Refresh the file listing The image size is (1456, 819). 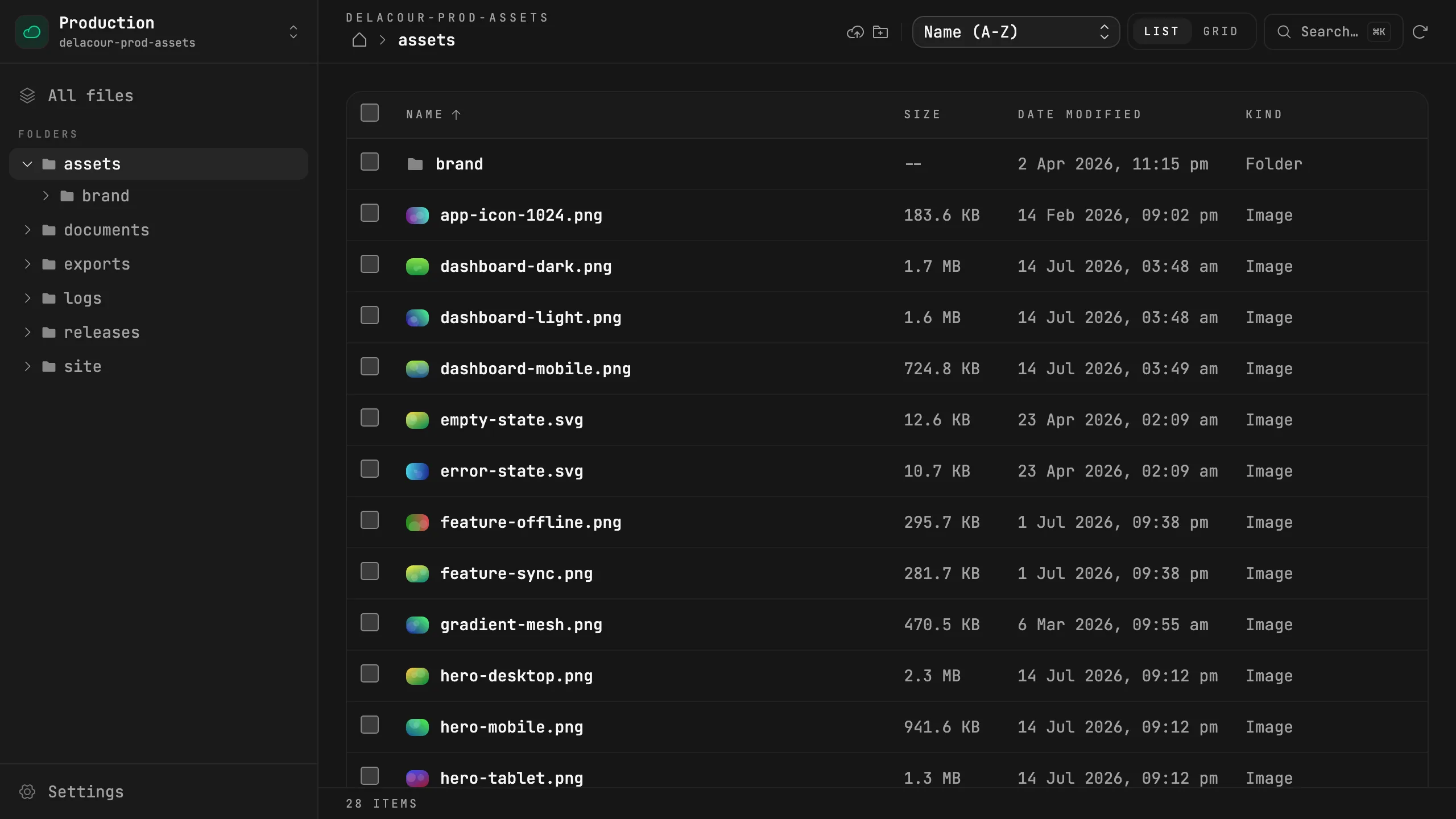pyautogui.click(x=1420, y=32)
